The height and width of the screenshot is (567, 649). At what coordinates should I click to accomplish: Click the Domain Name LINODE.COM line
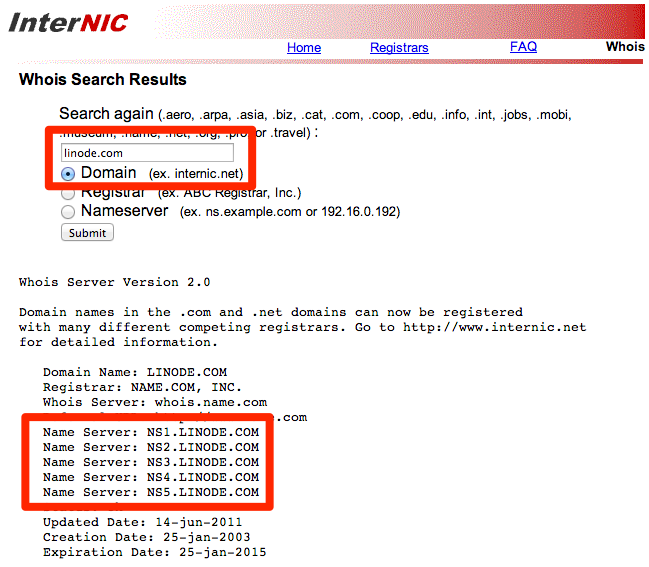pyautogui.click(x=135, y=372)
